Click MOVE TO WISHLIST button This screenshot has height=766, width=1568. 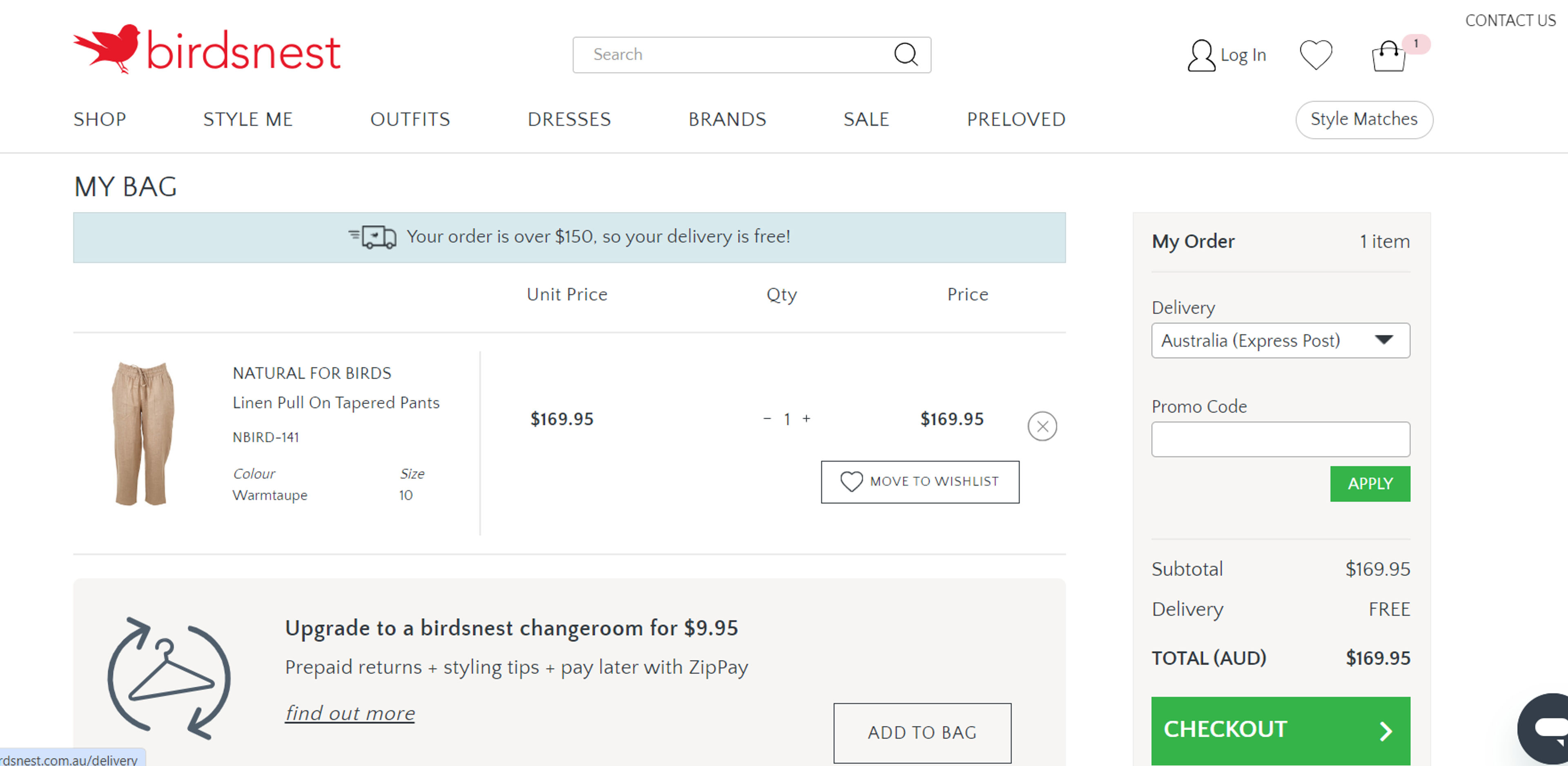point(920,482)
